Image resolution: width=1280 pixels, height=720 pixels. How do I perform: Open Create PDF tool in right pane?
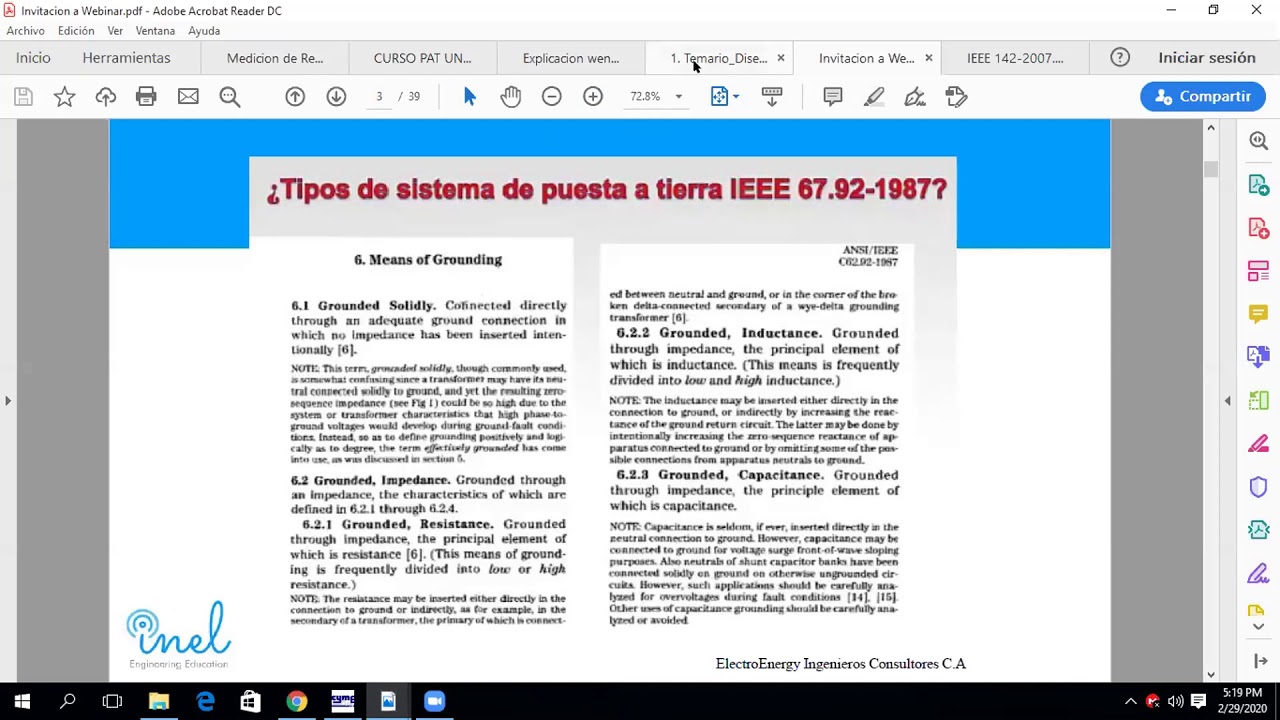coord(1258,228)
